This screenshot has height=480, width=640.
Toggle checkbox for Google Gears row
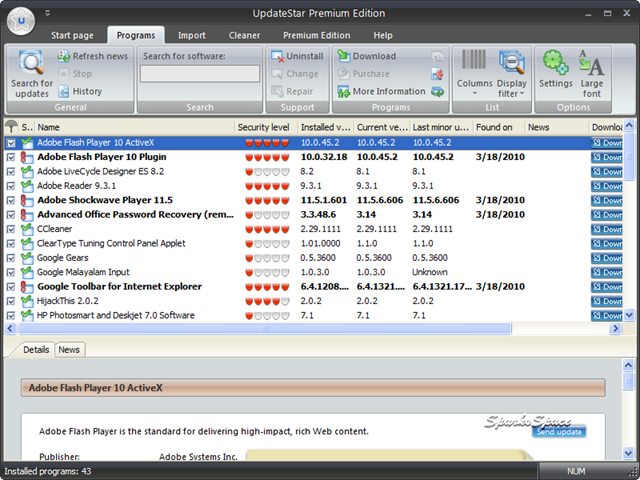pos(11,258)
